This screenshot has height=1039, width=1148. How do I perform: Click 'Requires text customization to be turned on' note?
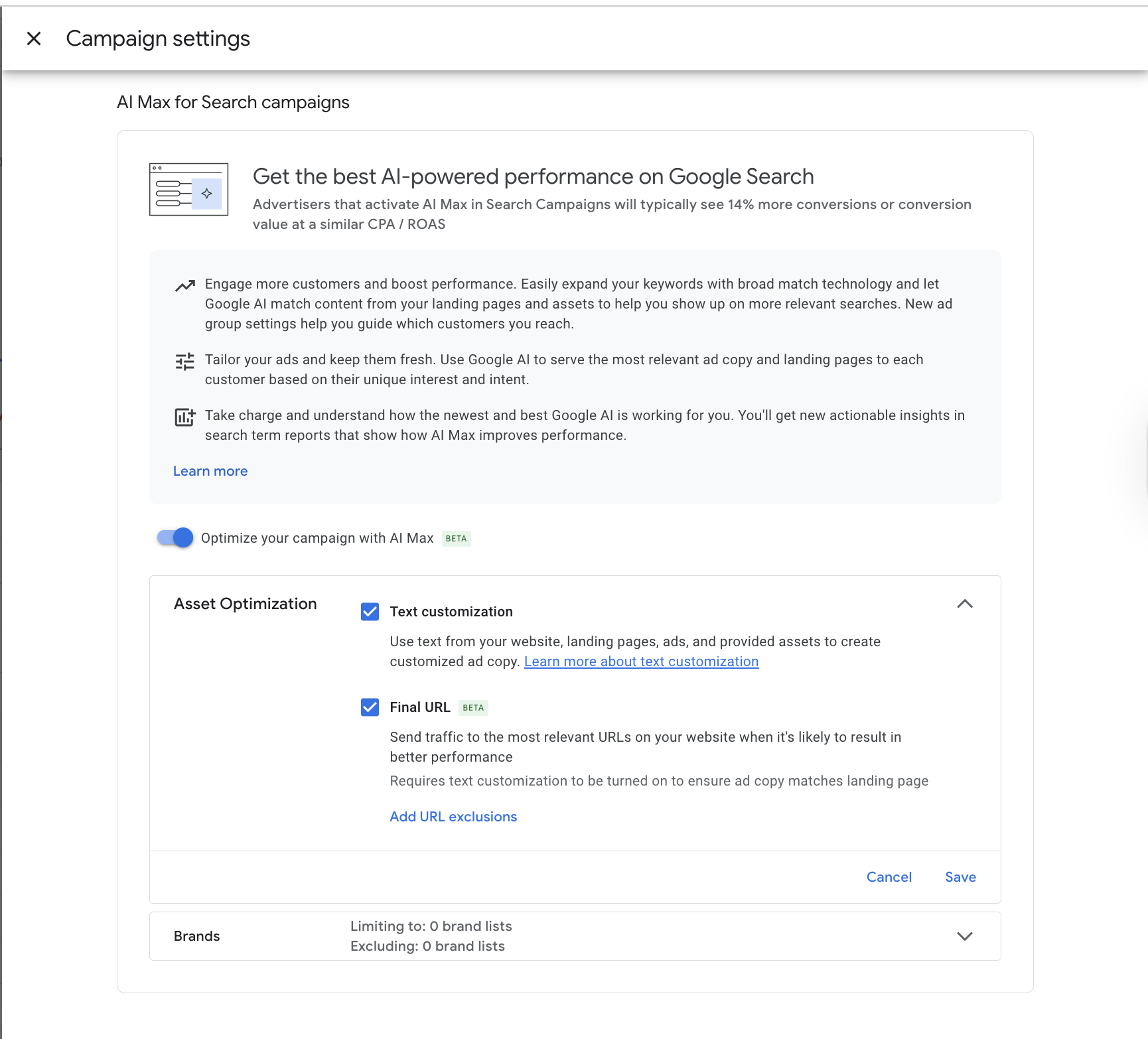pyautogui.click(x=659, y=781)
